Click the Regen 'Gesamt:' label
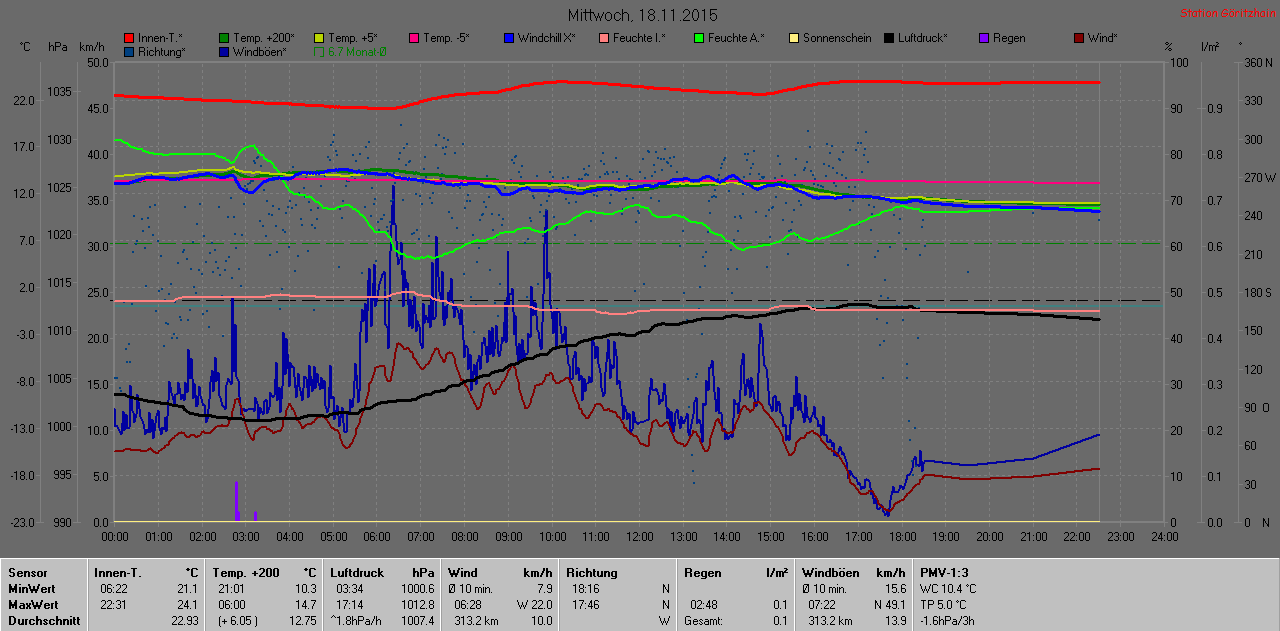 704,621
